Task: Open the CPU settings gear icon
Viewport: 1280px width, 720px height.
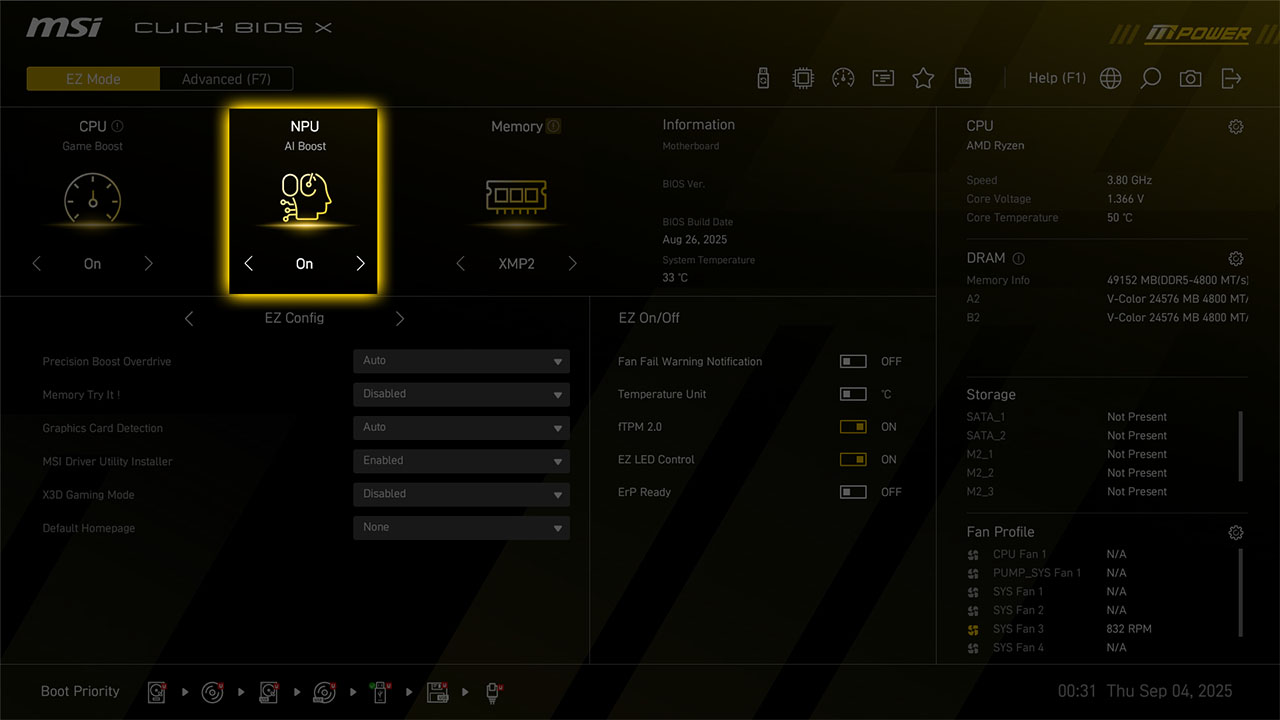Action: tap(1236, 127)
